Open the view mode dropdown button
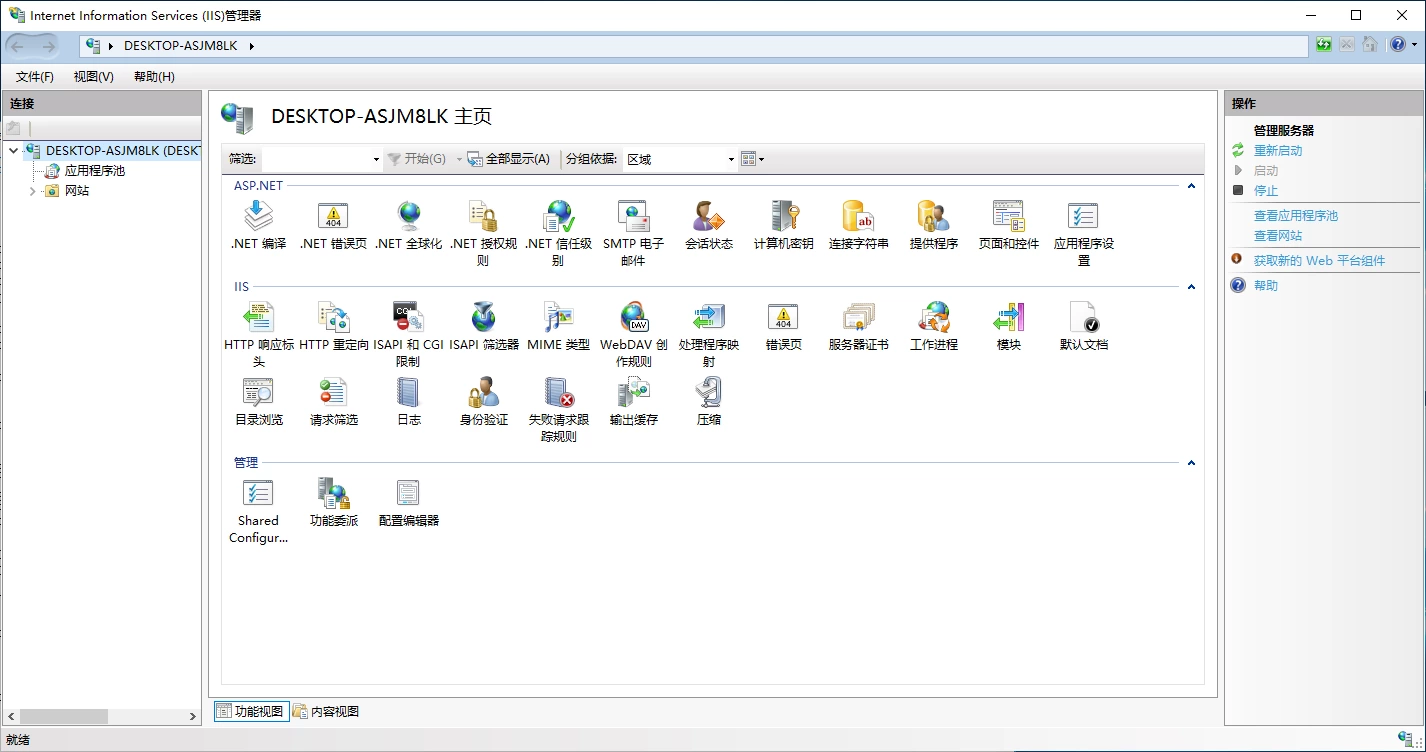Screen dimensions: 1426x752 coord(753,159)
